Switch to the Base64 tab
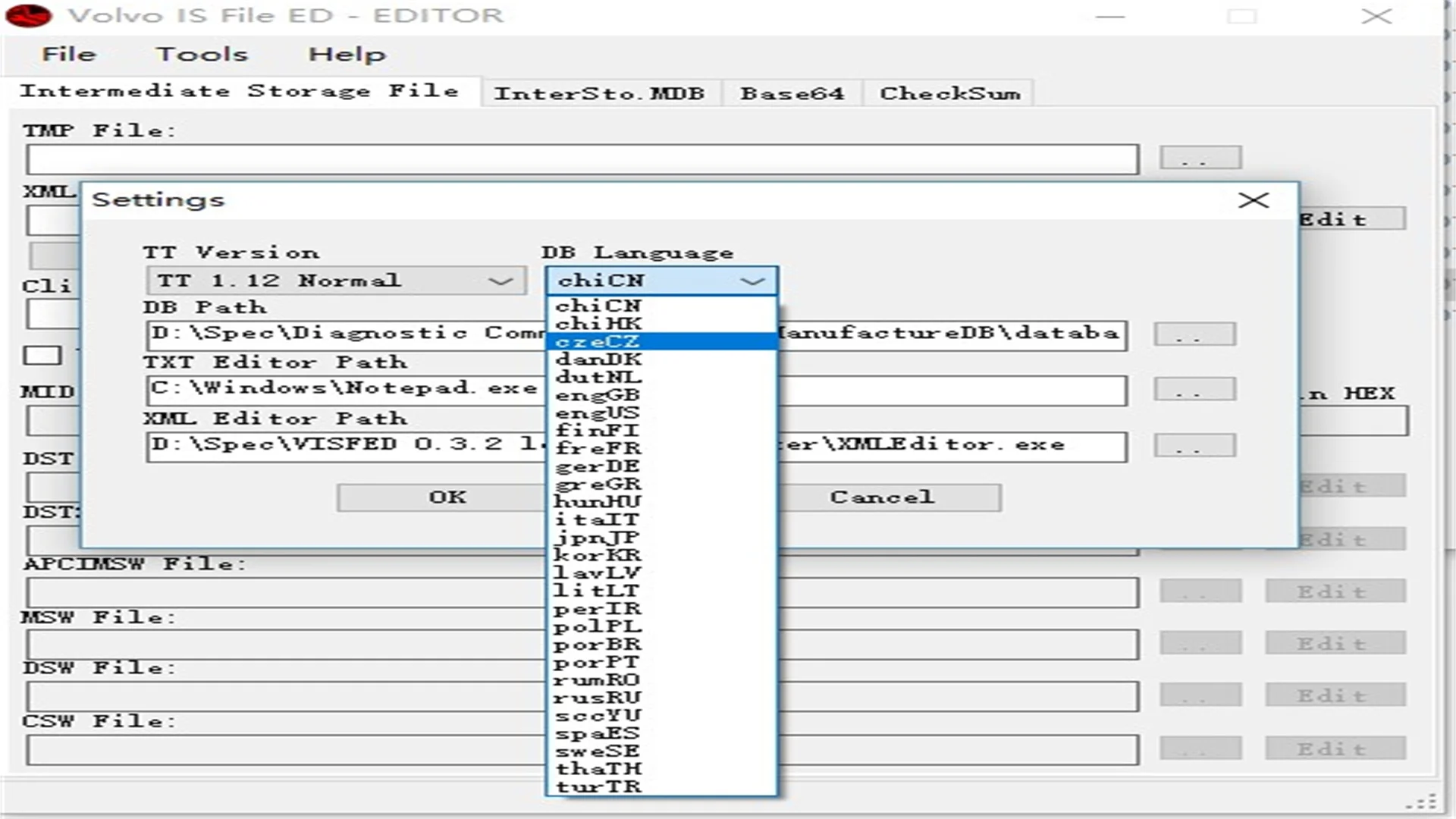This screenshot has width=1456, height=819. point(792,93)
